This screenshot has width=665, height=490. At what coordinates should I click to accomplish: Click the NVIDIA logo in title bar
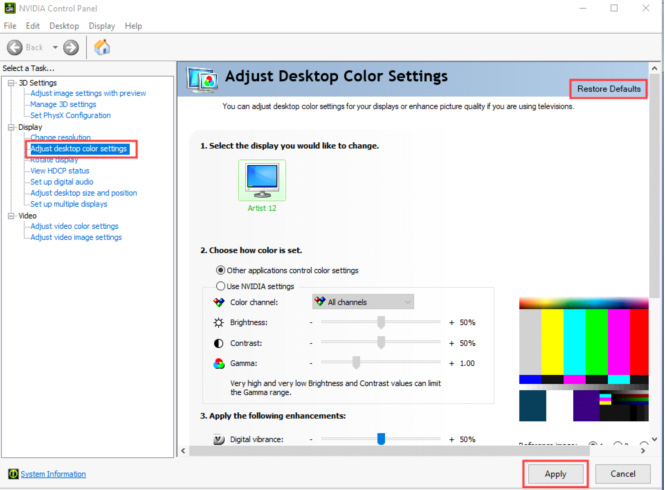point(10,8)
